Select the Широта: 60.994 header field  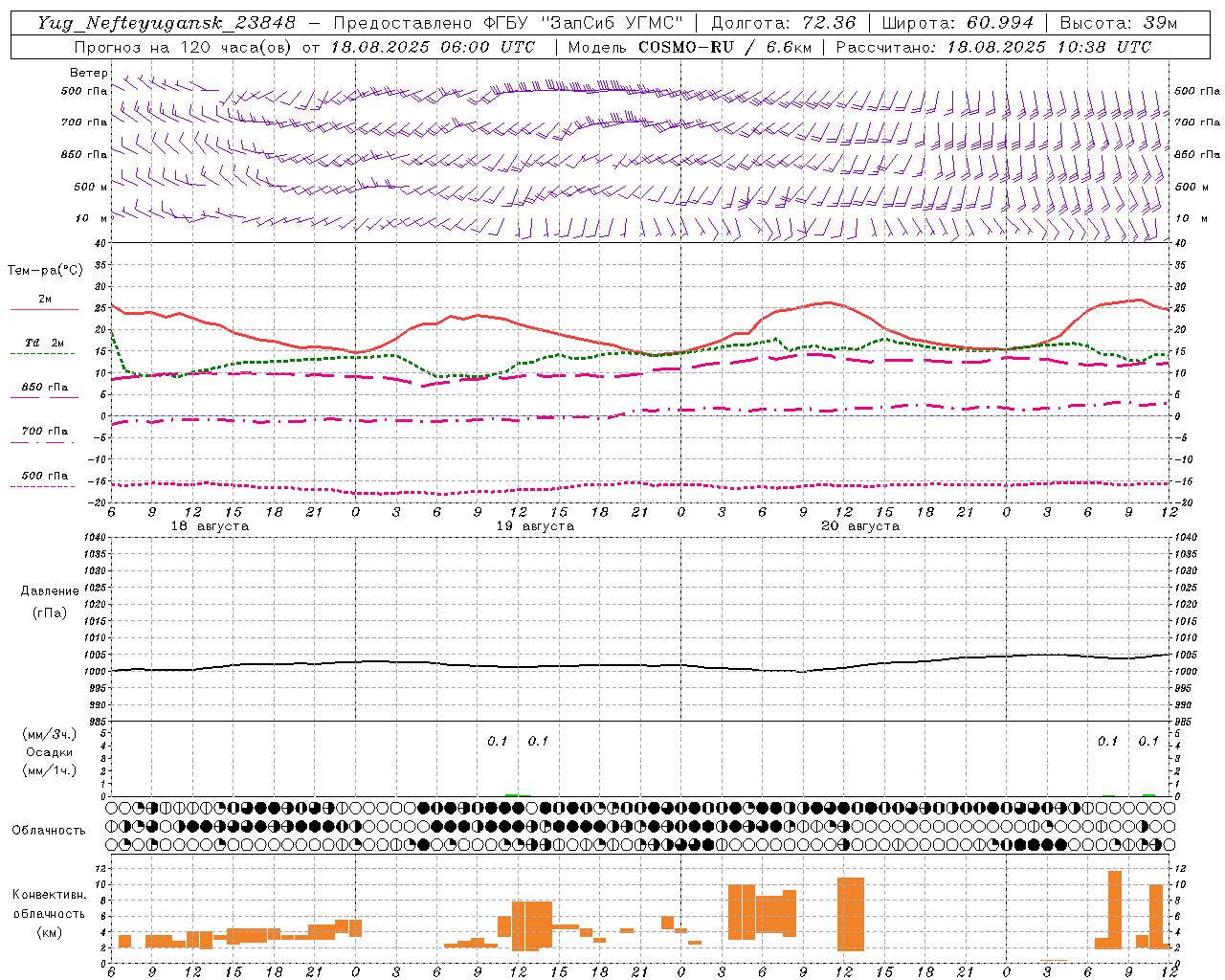coord(958,22)
